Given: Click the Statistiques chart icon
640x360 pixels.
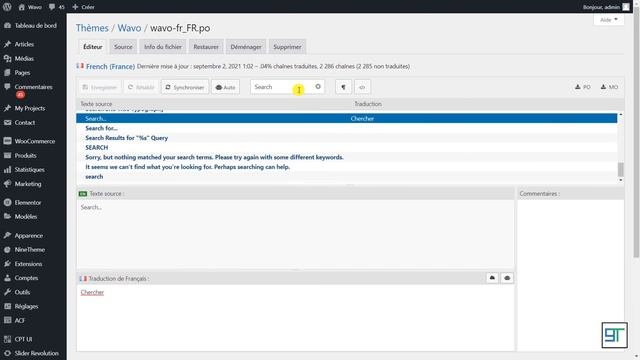Looking at the screenshot, I should coord(7,169).
